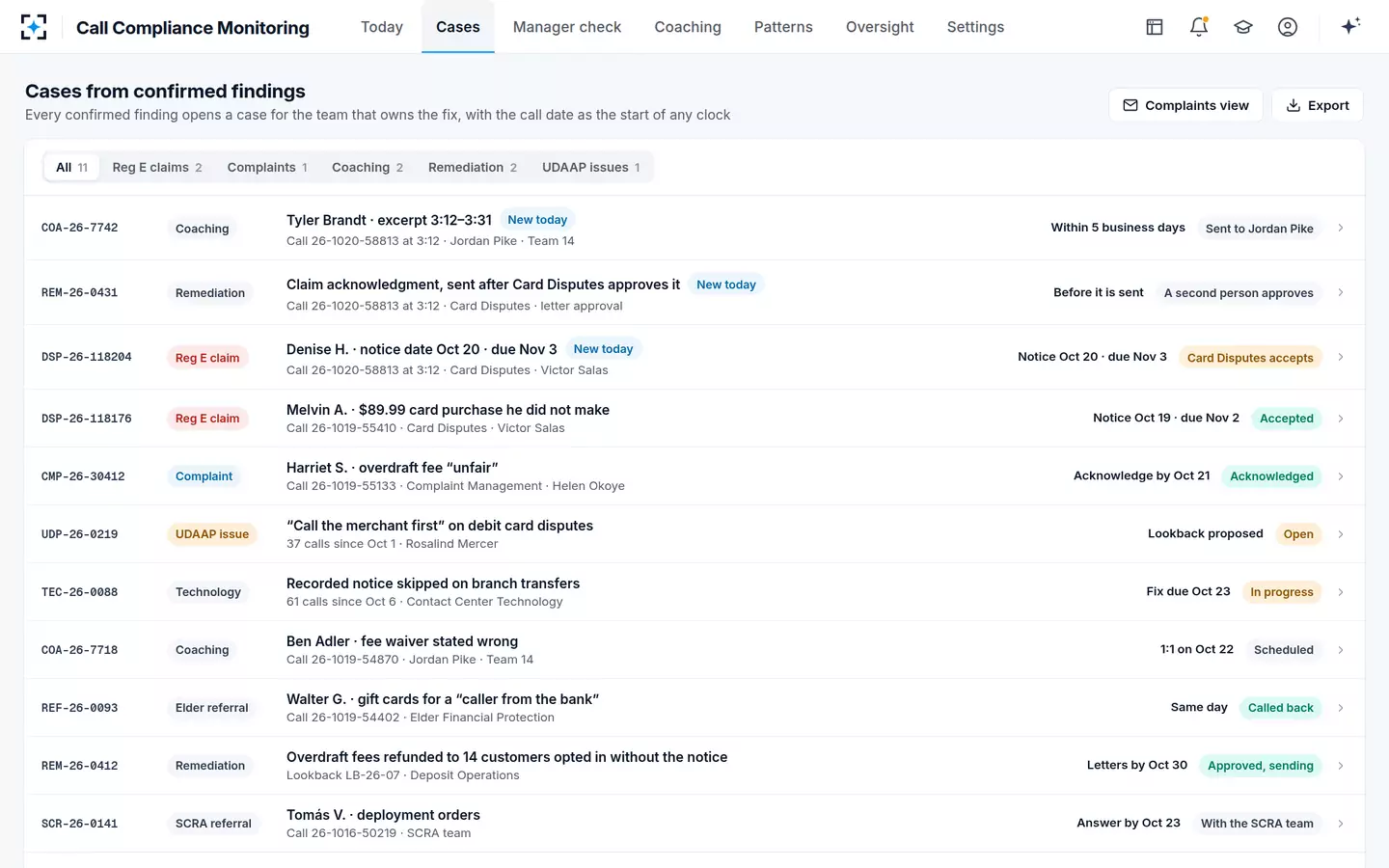
Task: Expand case REM-26-0431 with its chevron
Action: point(1341,292)
